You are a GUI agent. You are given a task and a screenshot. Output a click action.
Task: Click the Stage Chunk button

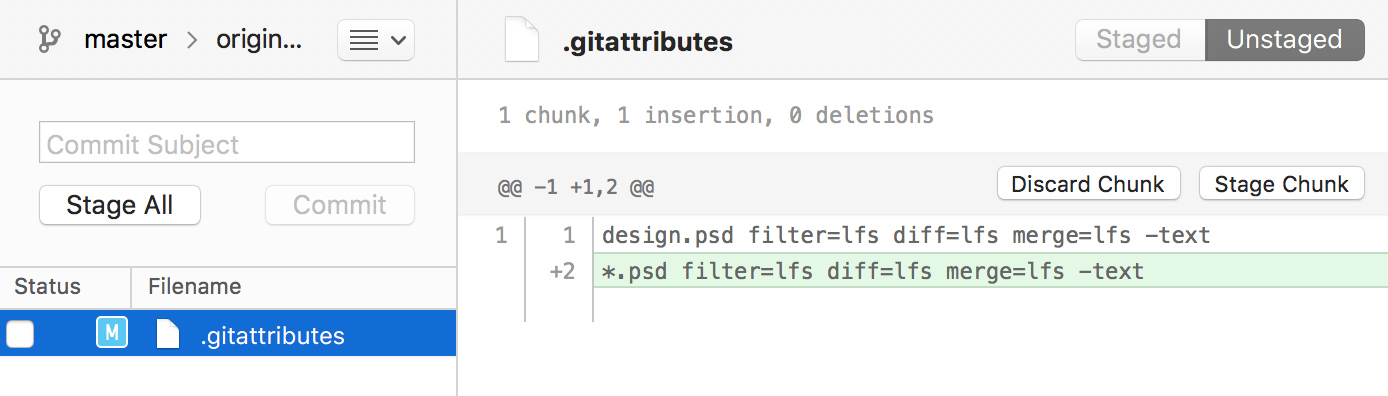1281,184
